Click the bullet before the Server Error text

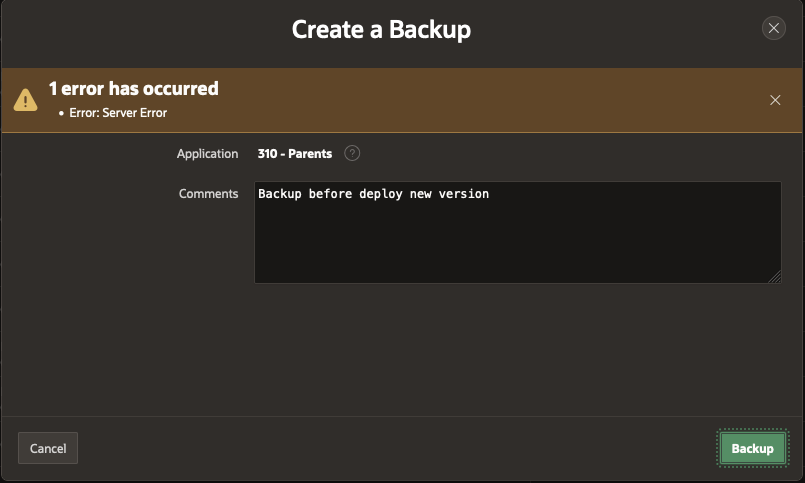click(61, 113)
